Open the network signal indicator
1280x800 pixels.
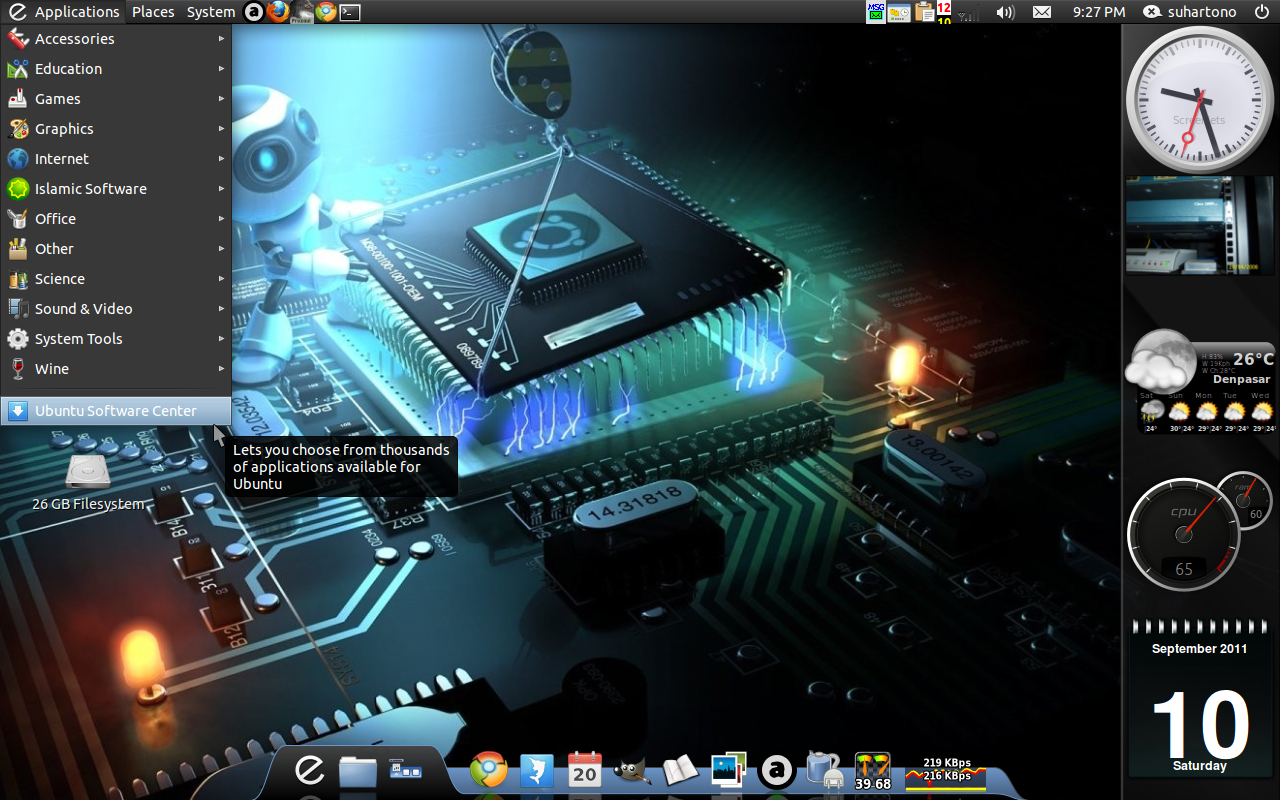pyautogui.click(x=968, y=13)
